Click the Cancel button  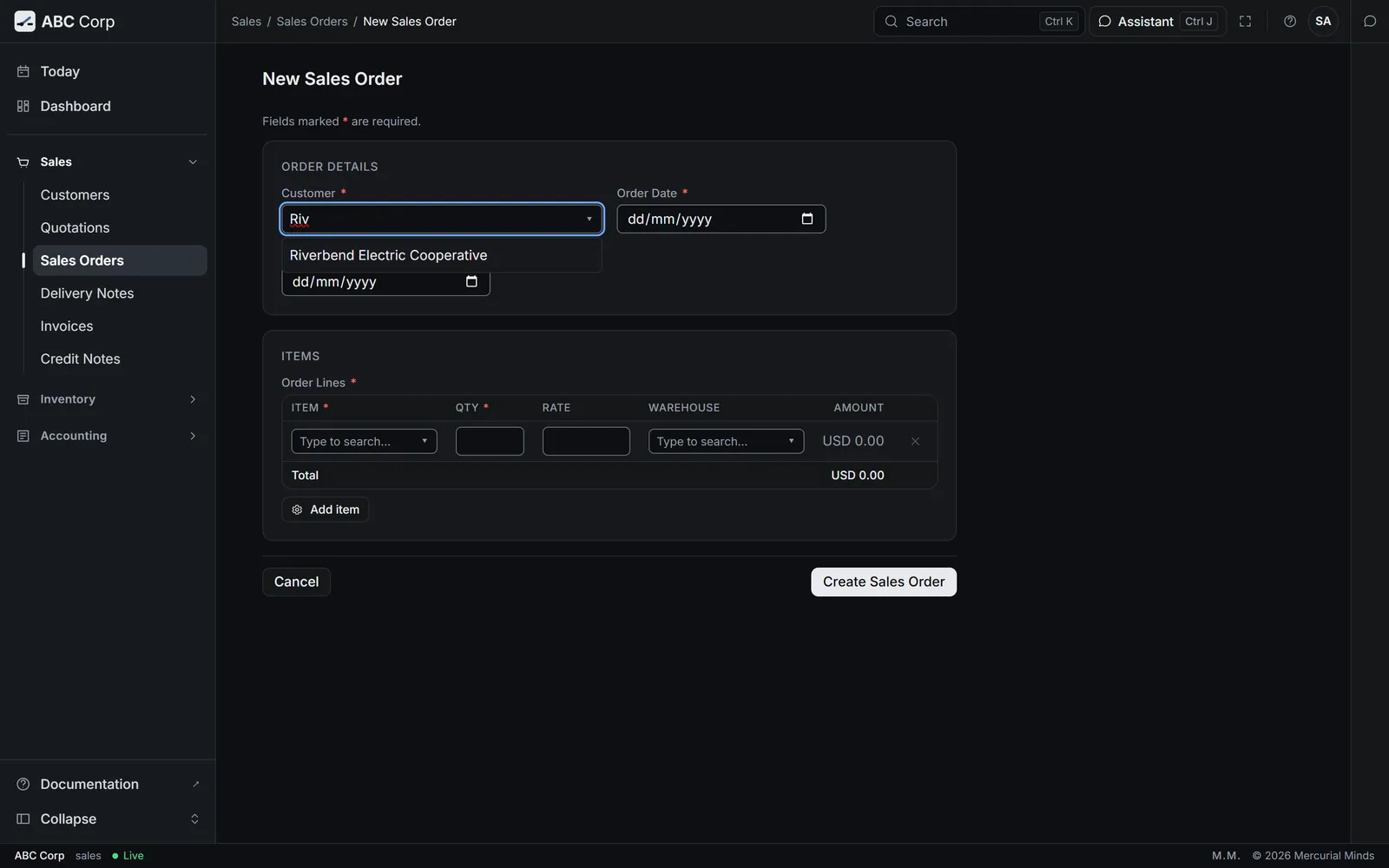296,582
